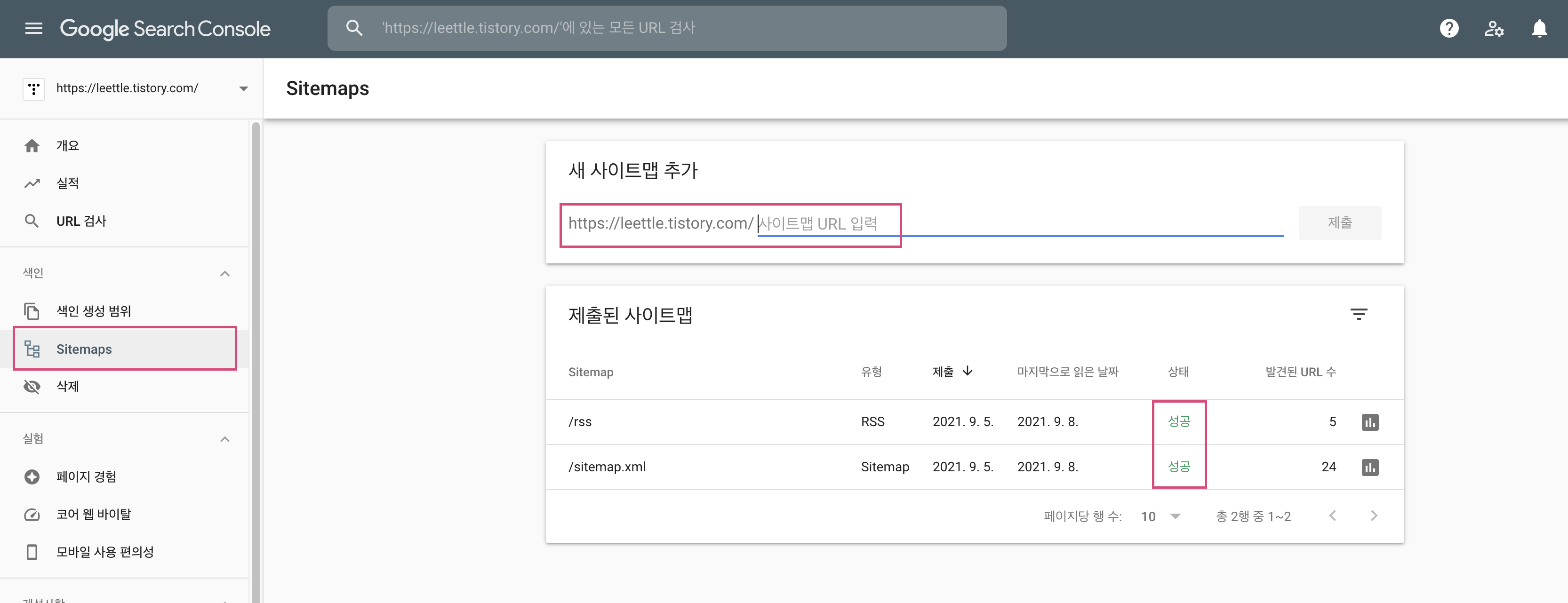Viewport: 1568px width, 603px height.
Task: Go to 개요 overview page
Action: 68,145
